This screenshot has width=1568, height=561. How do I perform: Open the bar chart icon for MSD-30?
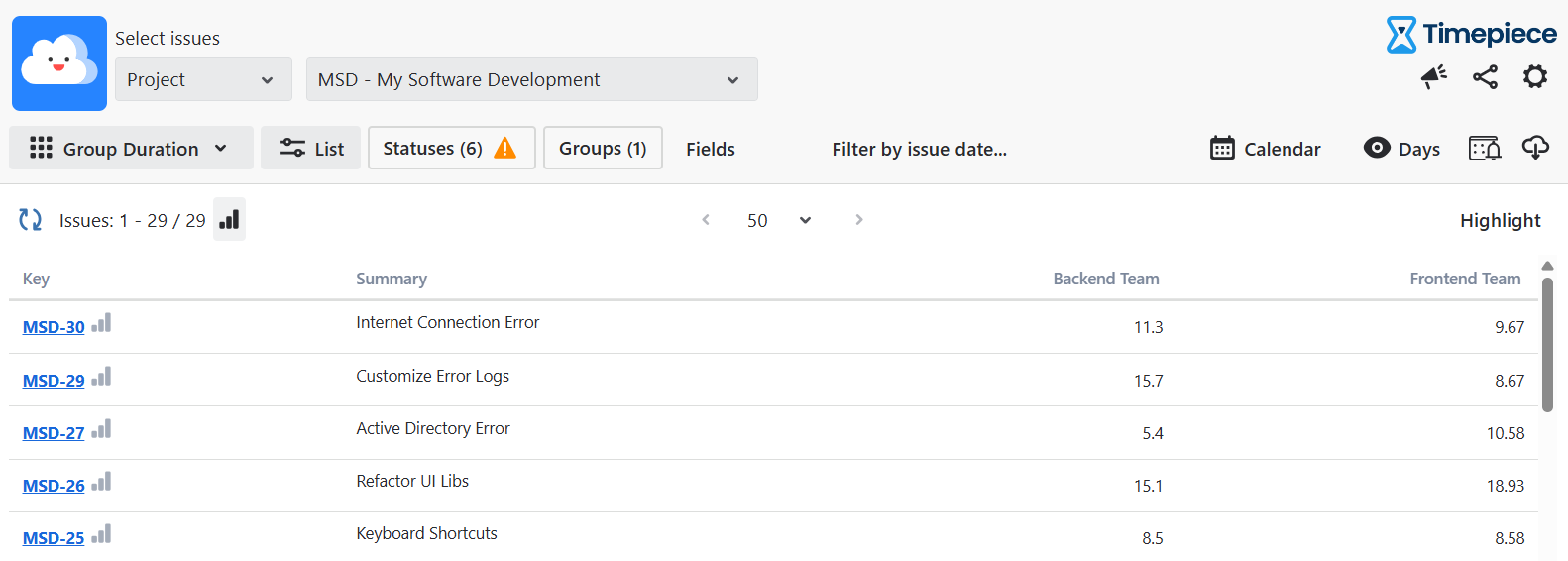[101, 323]
